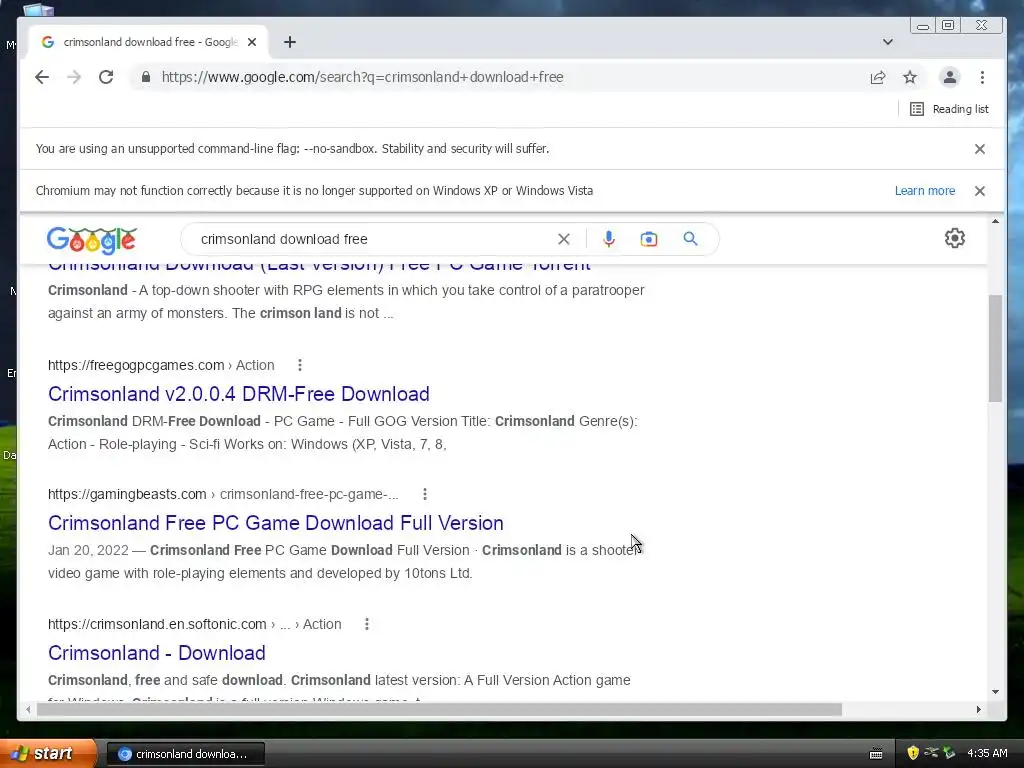The height and width of the screenshot is (768, 1024).
Task: Open Crimsonland v2.0.0.4 DRM-Free Download result
Action: click(x=238, y=394)
